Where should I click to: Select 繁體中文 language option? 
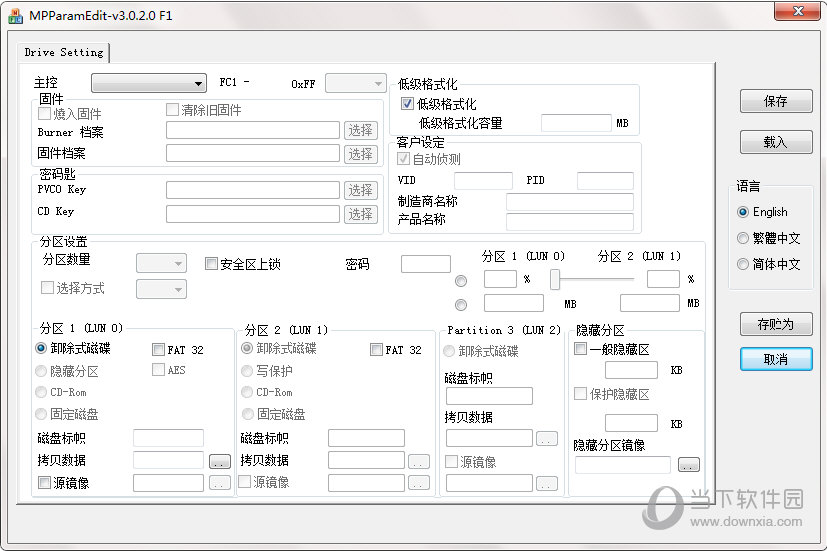pos(743,238)
